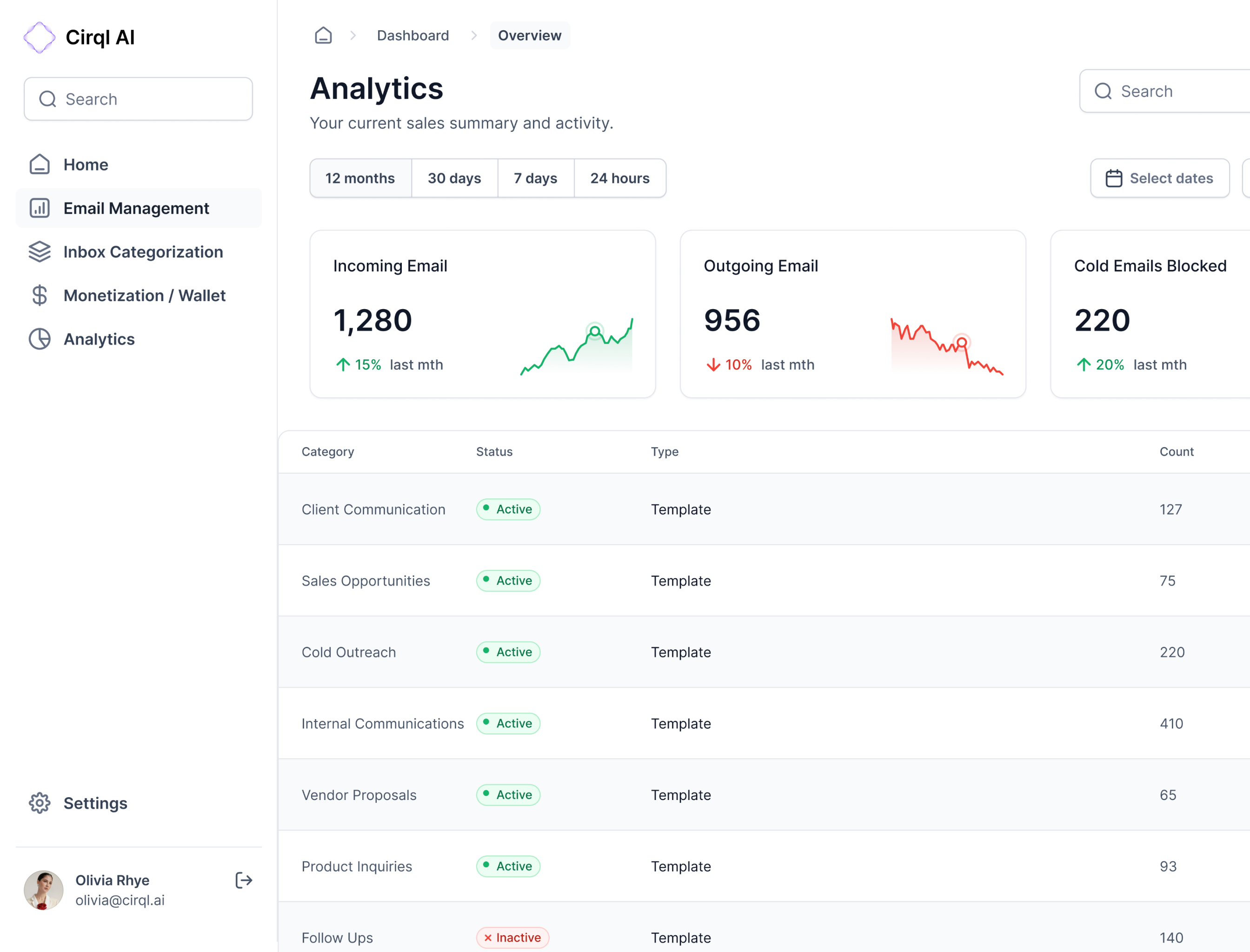This screenshot has width=1250, height=952.
Task: Click the Cold Emails Blocked card title
Action: 1150,266
